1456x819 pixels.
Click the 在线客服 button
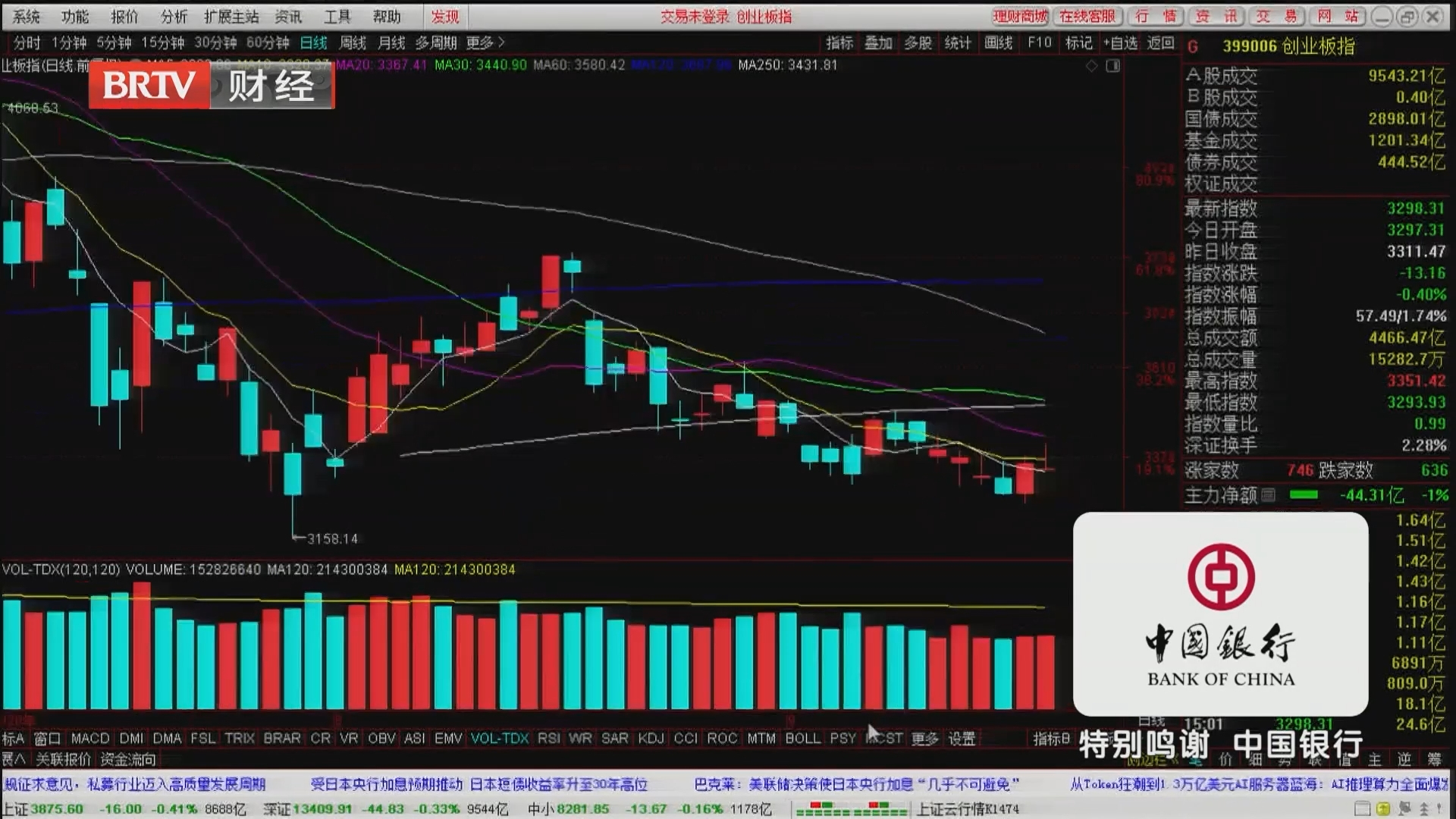pos(1087,17)
